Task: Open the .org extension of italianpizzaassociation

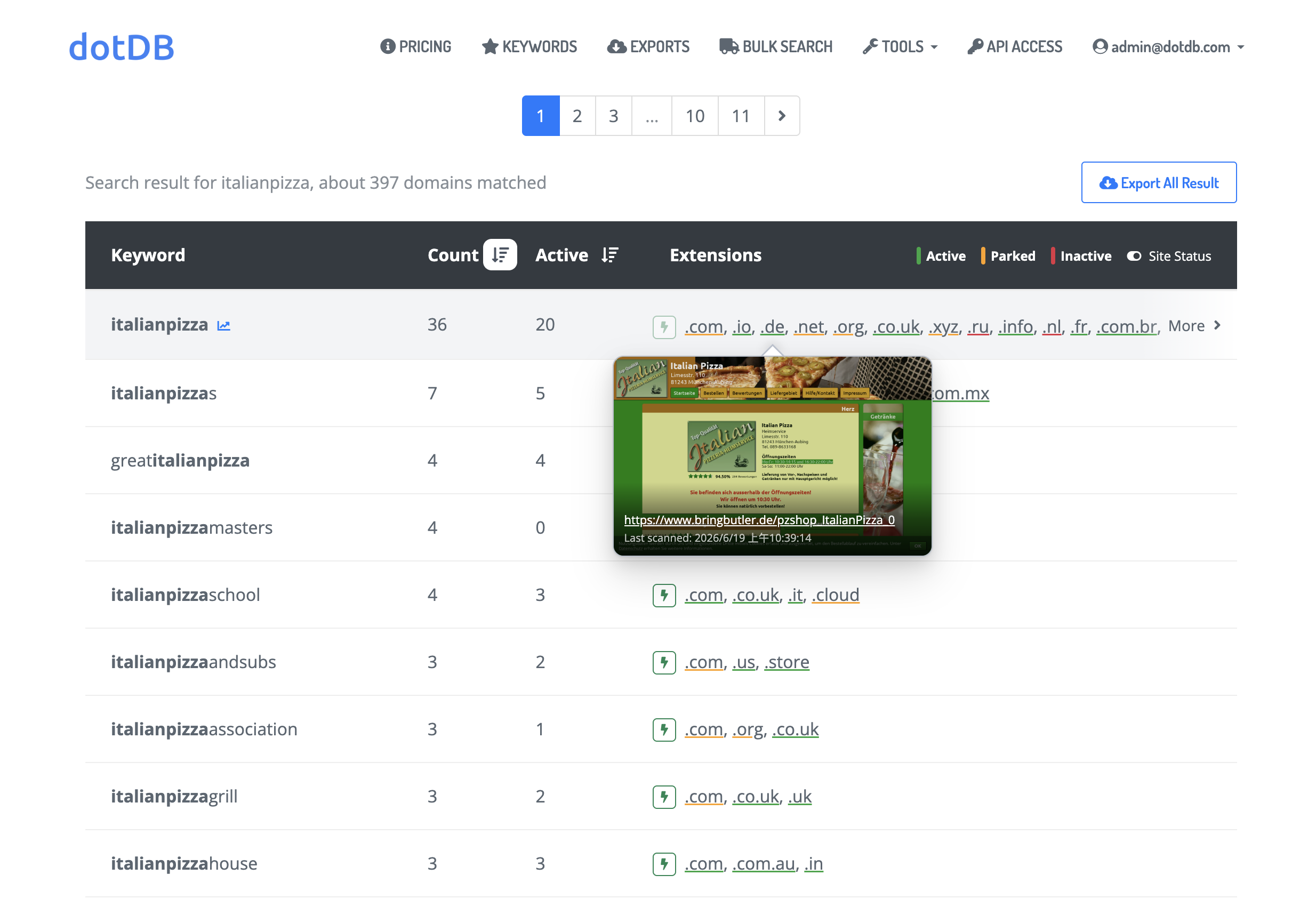Action: pos(748,729)
